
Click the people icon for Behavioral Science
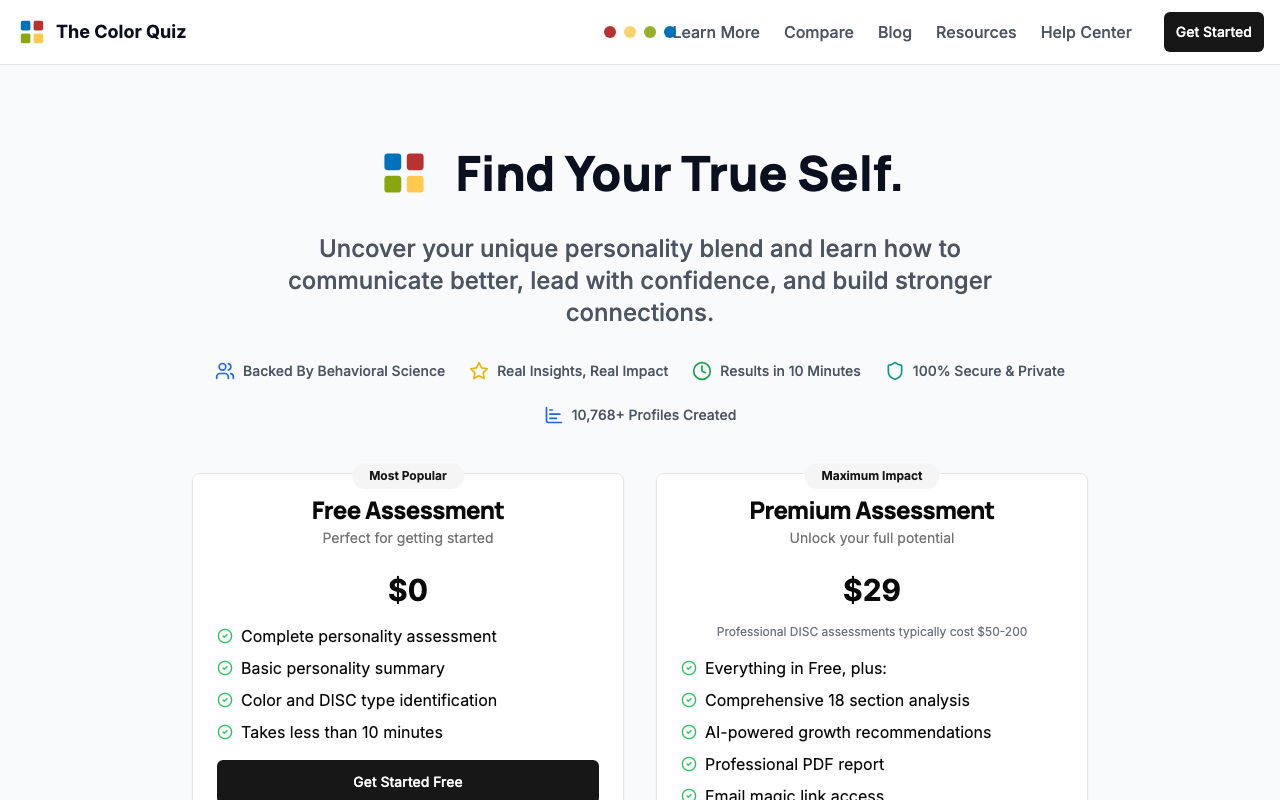225,371
